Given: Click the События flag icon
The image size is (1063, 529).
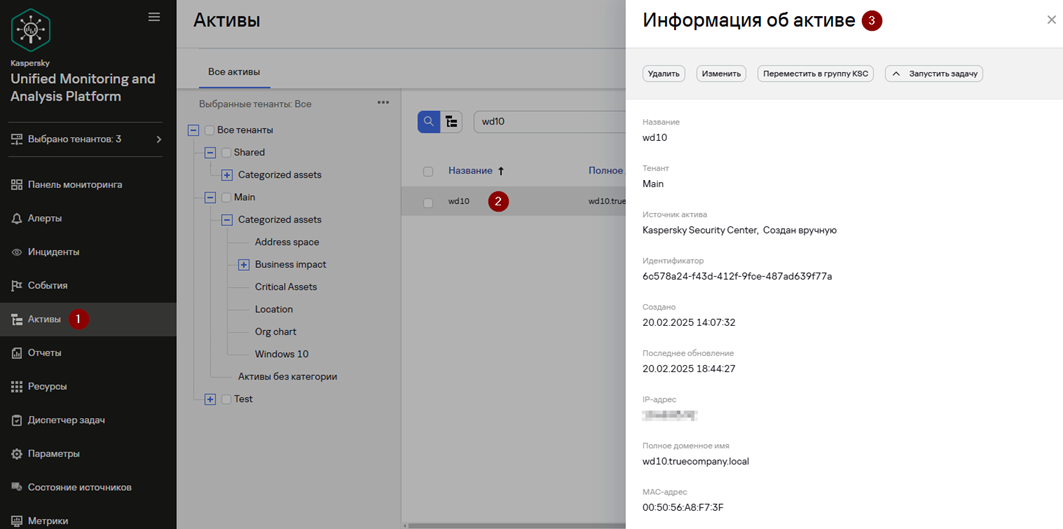Looking at the screenshot, I should point(17,286).
